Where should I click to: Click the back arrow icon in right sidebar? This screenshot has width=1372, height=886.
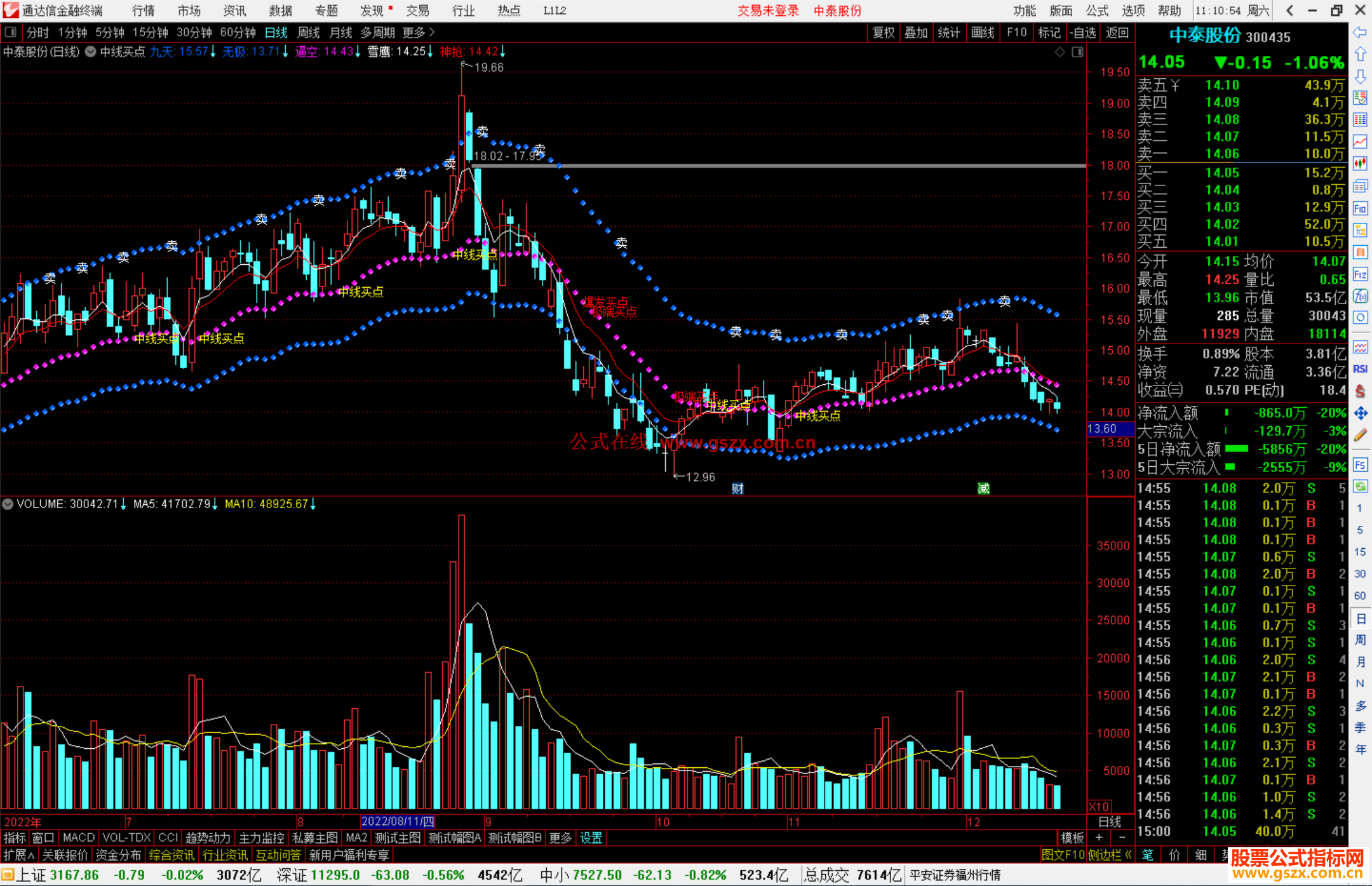pyautogui.click(x=1360, y=32)
